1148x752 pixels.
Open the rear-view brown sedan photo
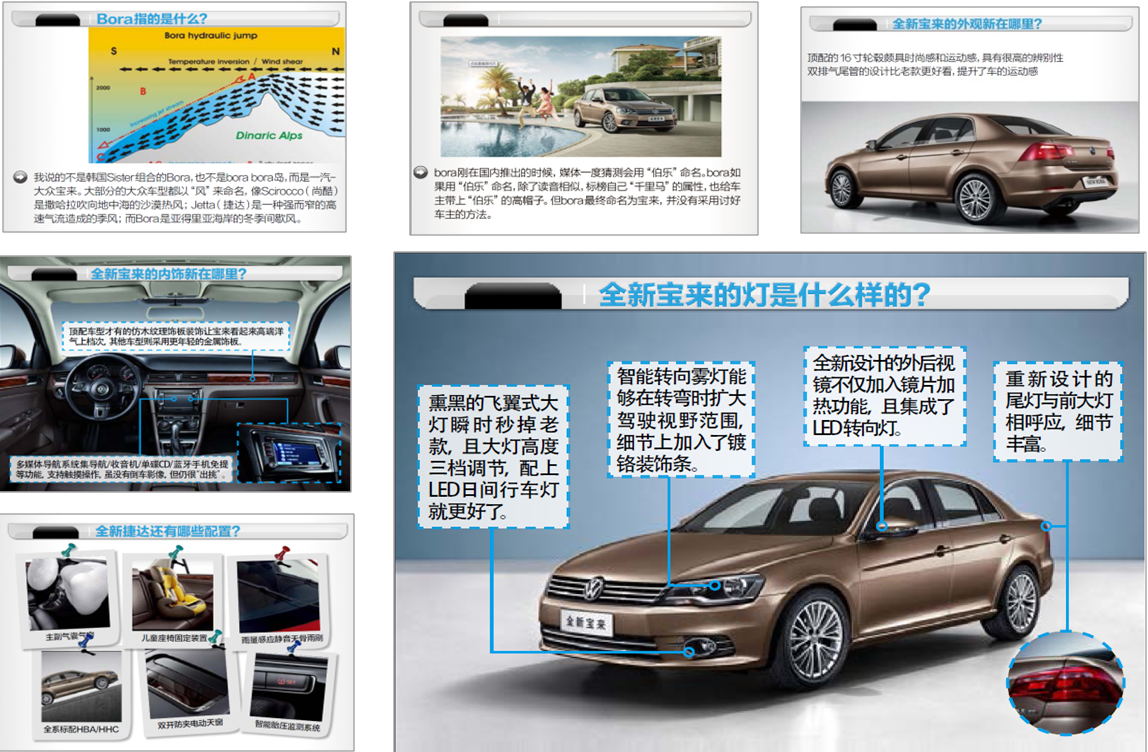(x=970, y=167)
